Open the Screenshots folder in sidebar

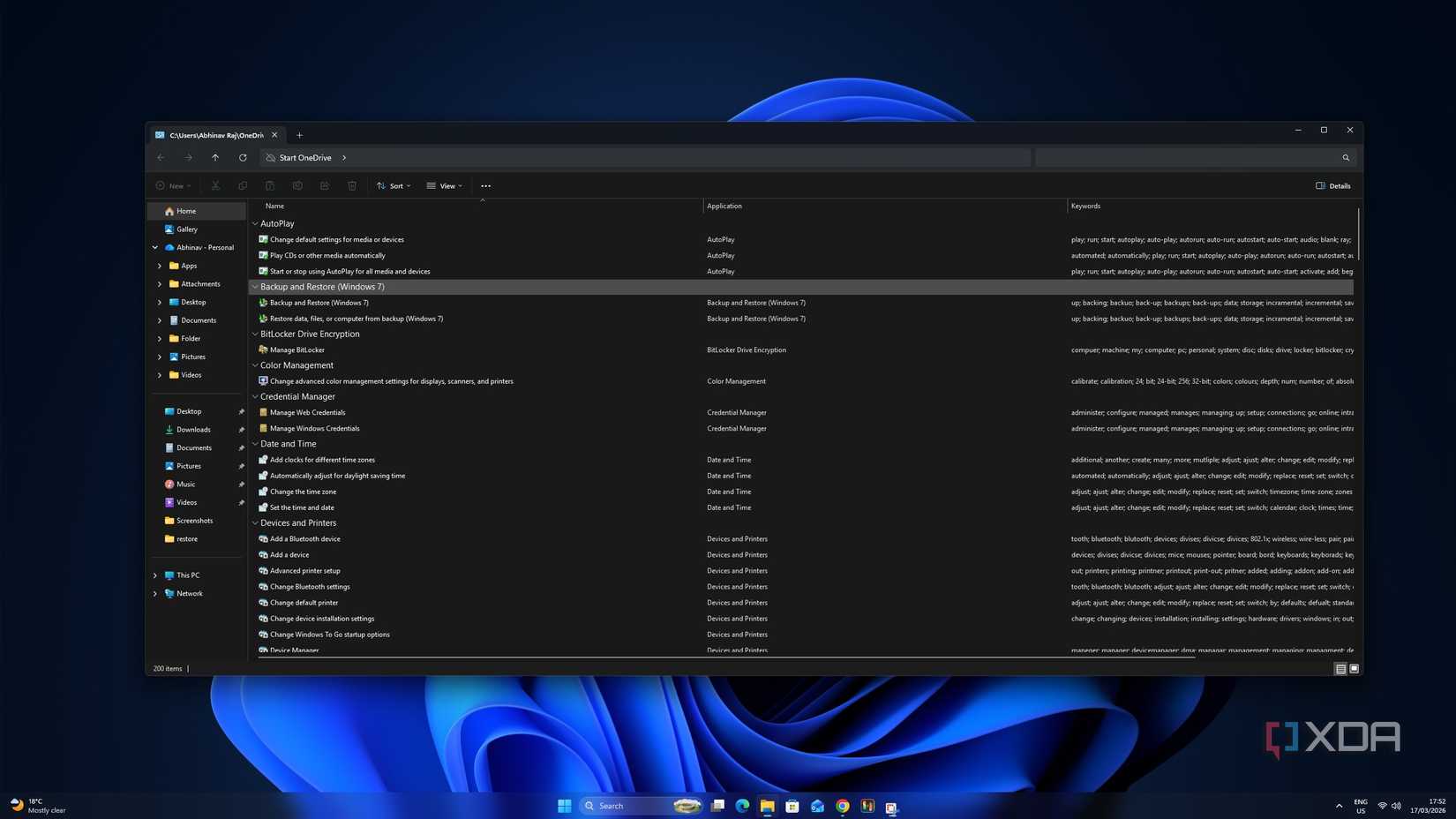tap(196, 521)
